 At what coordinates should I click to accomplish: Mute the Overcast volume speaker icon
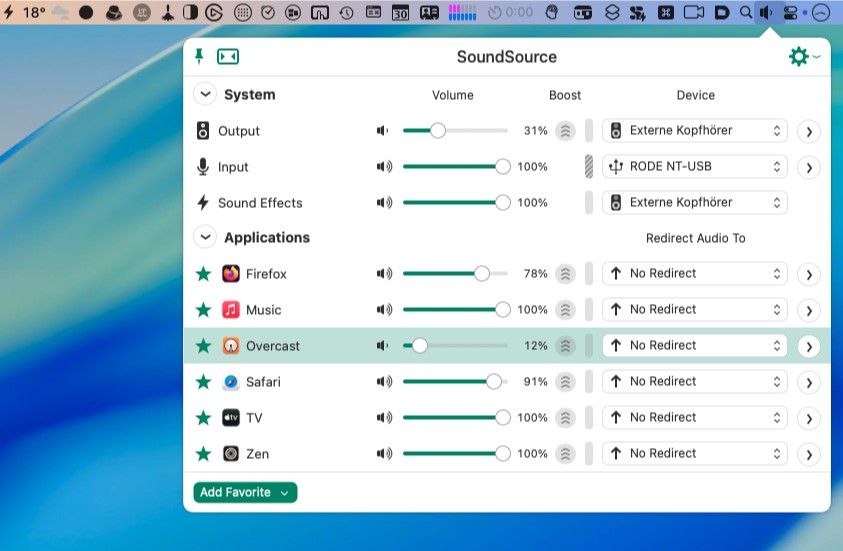383,346
